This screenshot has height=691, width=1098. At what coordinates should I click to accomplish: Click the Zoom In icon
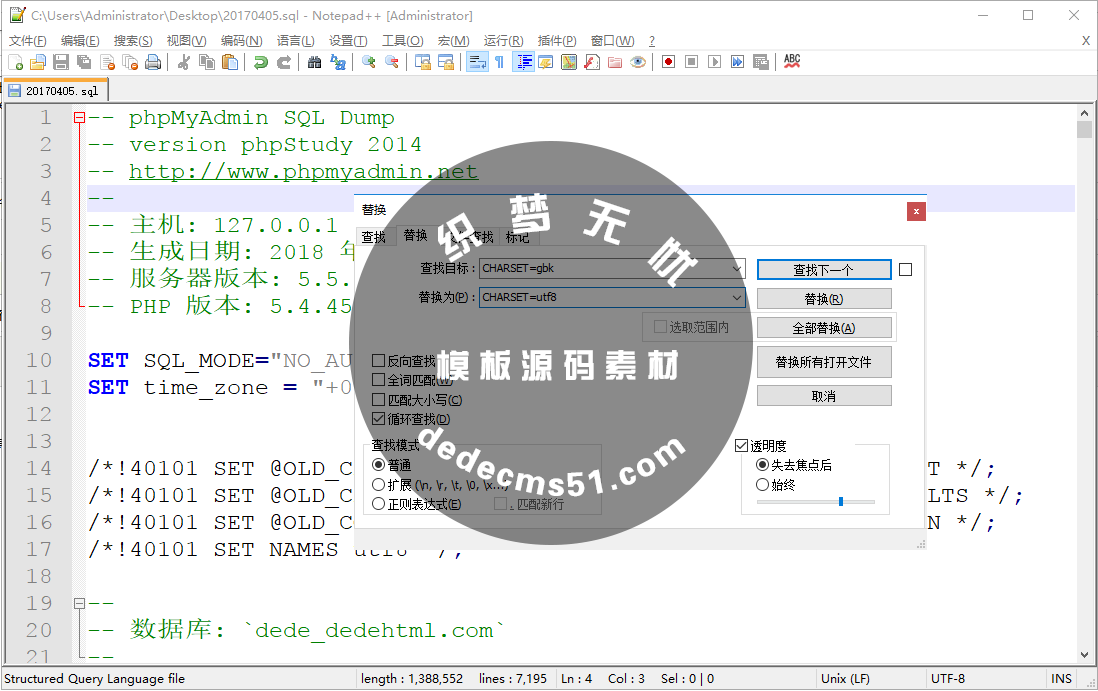point(367,62)
